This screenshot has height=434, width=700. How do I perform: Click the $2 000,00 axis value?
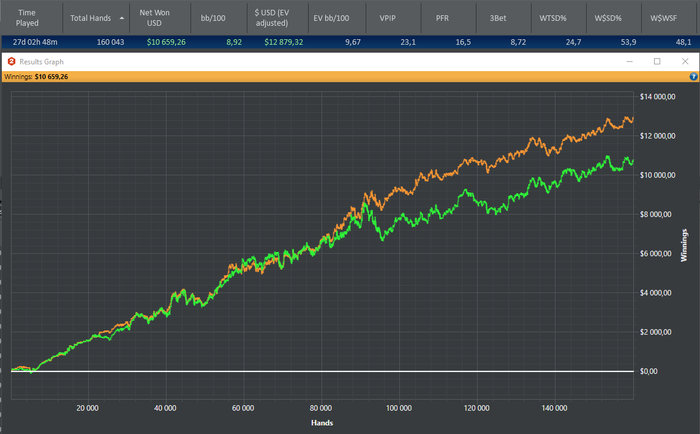[655, 332]
